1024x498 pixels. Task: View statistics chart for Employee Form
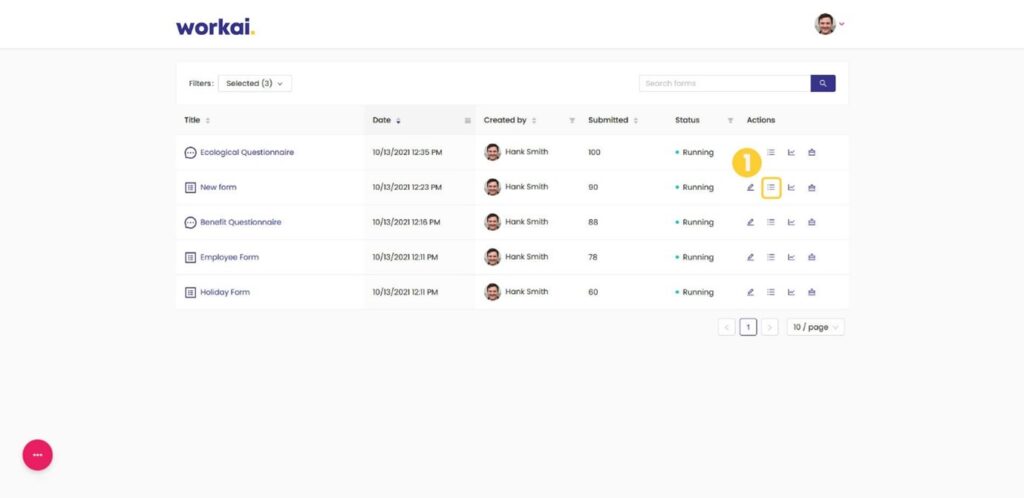click(791, 257)
